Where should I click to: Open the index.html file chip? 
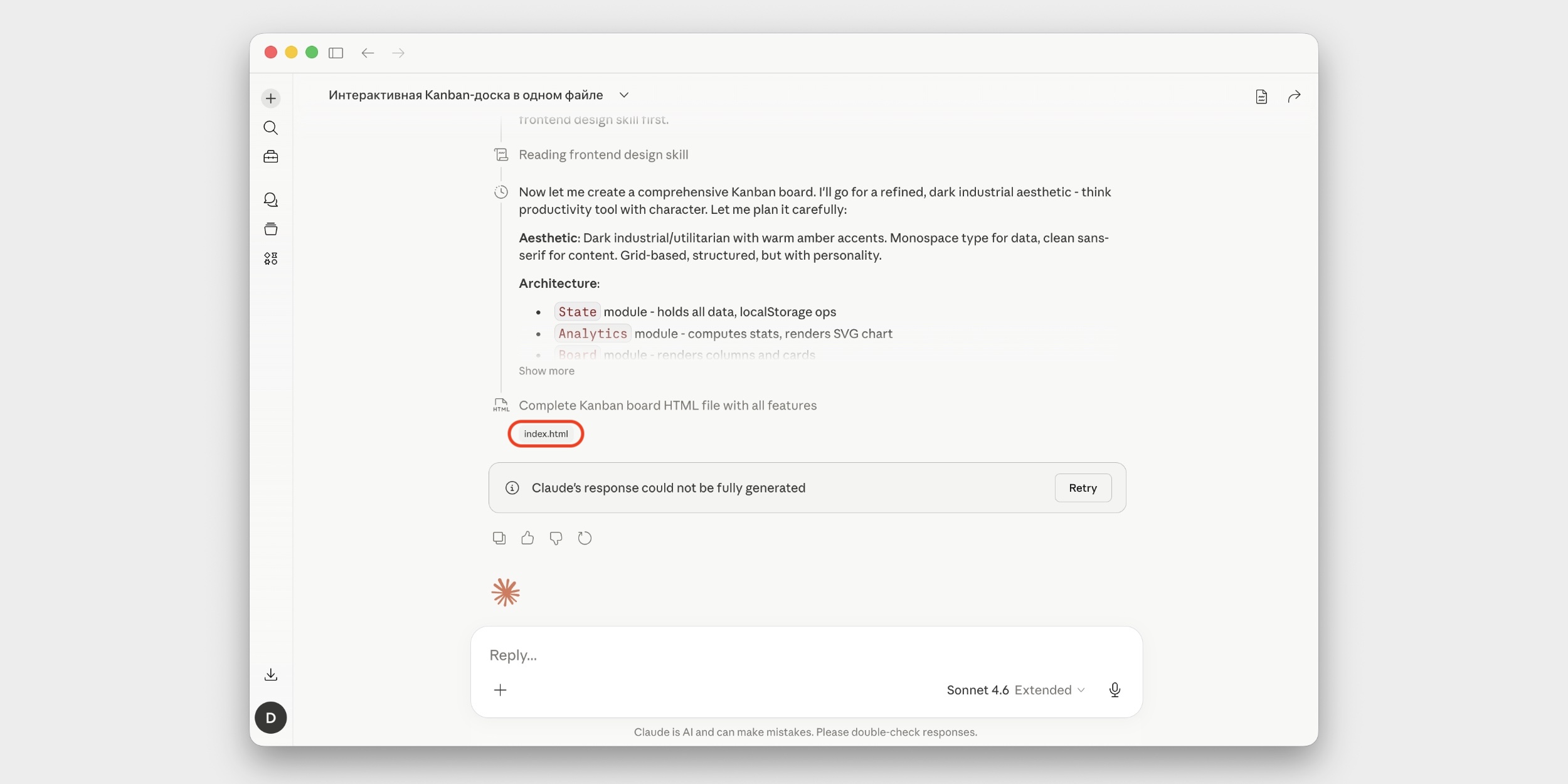click(x=546, y=434)
